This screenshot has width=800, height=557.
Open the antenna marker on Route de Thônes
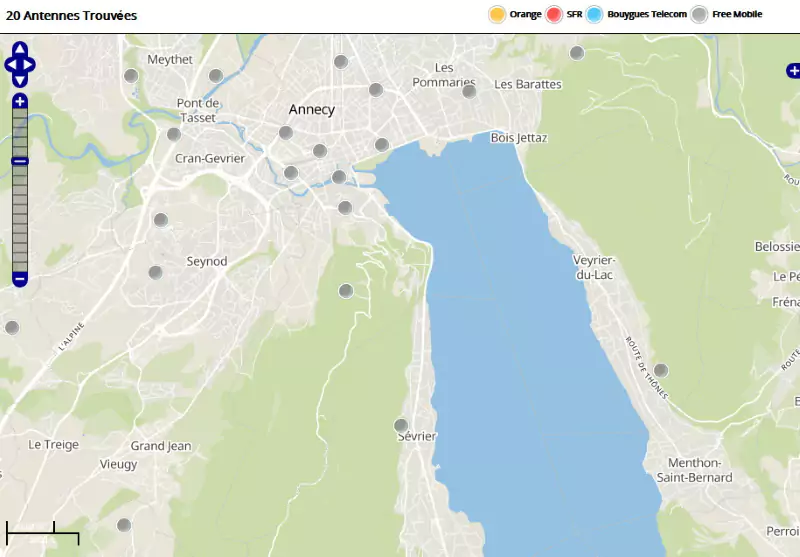661,370
